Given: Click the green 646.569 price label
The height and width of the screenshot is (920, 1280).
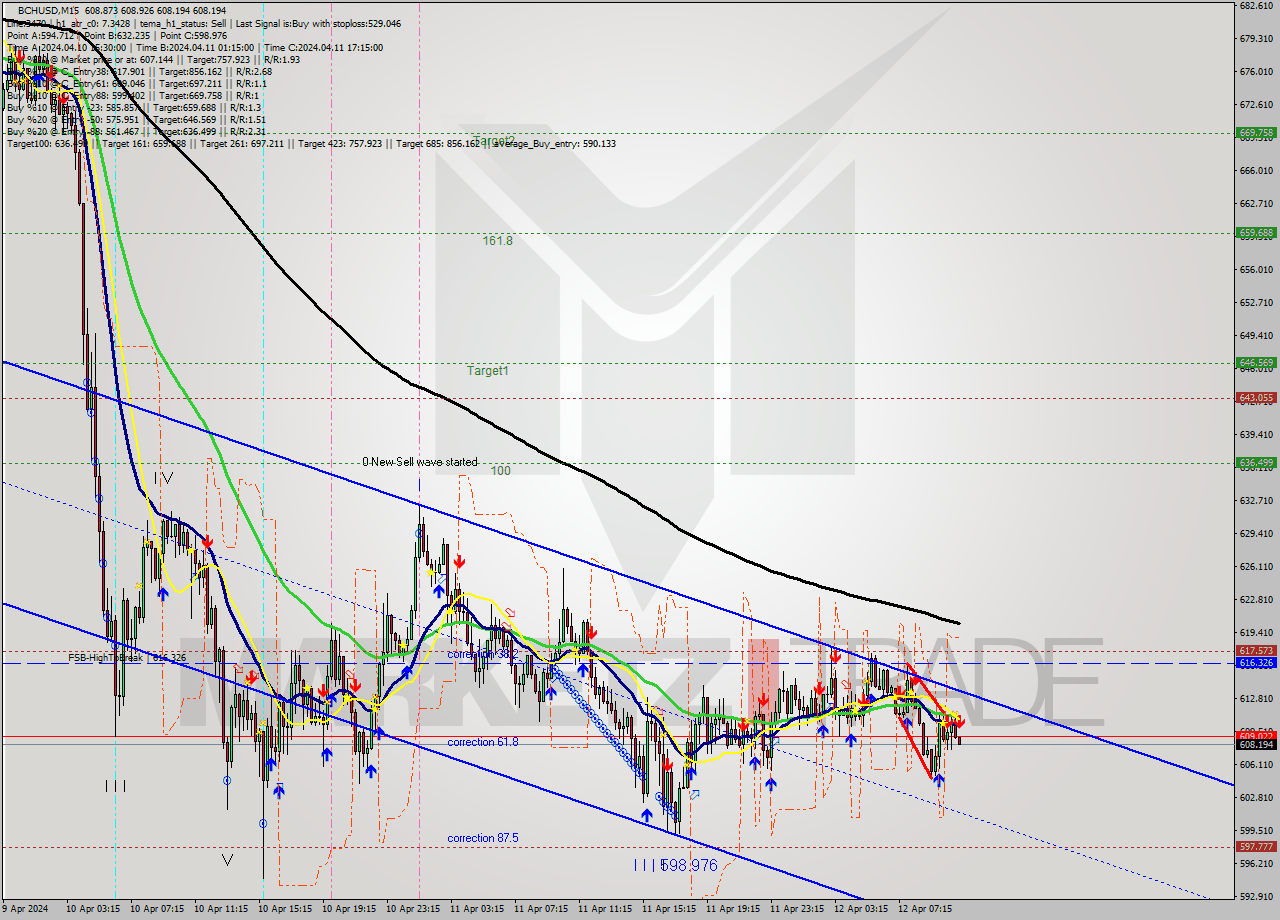Looking at the screenshot, I should pyautogui.click(x=1256, y=363).
